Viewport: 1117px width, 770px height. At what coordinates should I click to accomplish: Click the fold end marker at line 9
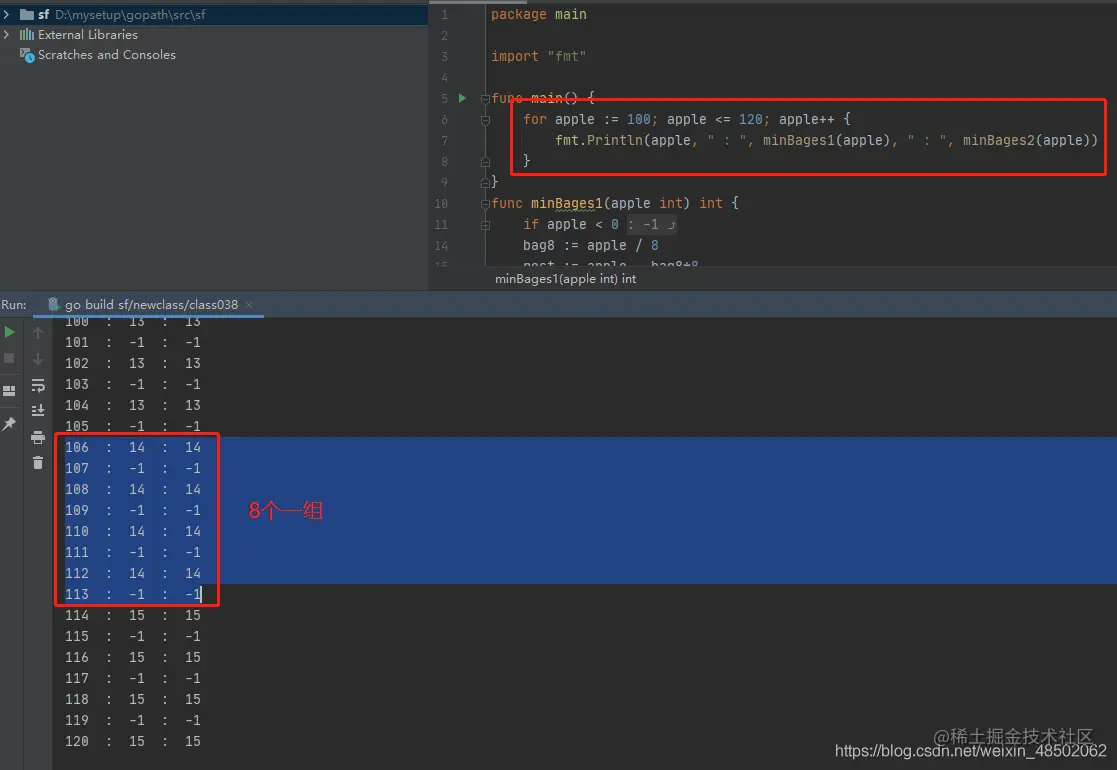pos(485,182)
